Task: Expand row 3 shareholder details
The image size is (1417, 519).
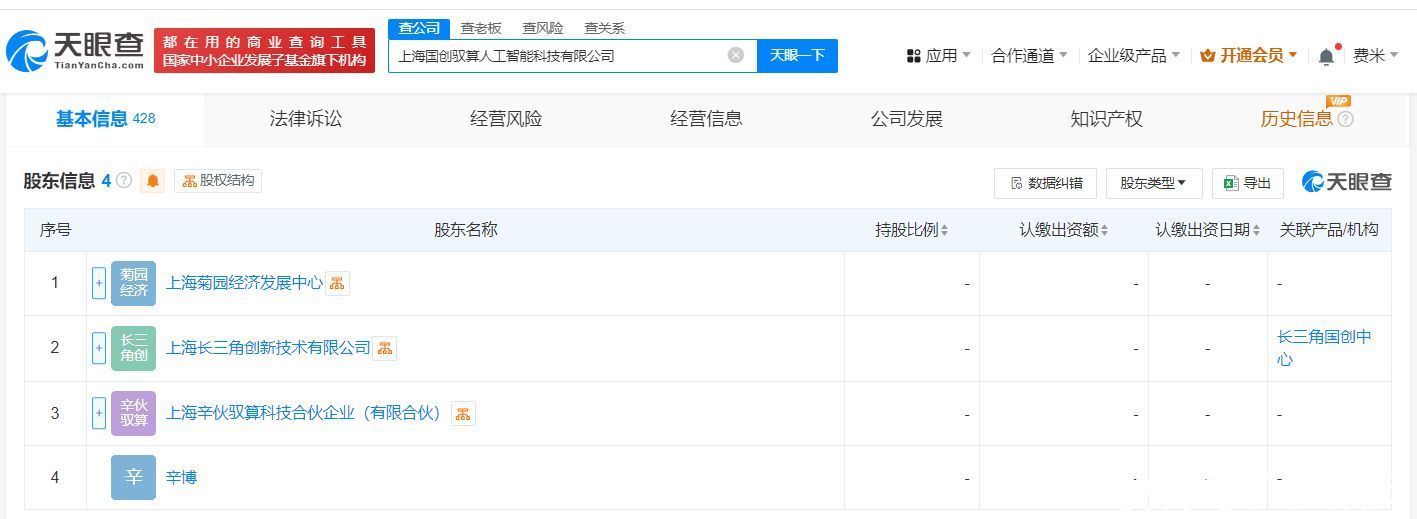Action: click(99, 413)
